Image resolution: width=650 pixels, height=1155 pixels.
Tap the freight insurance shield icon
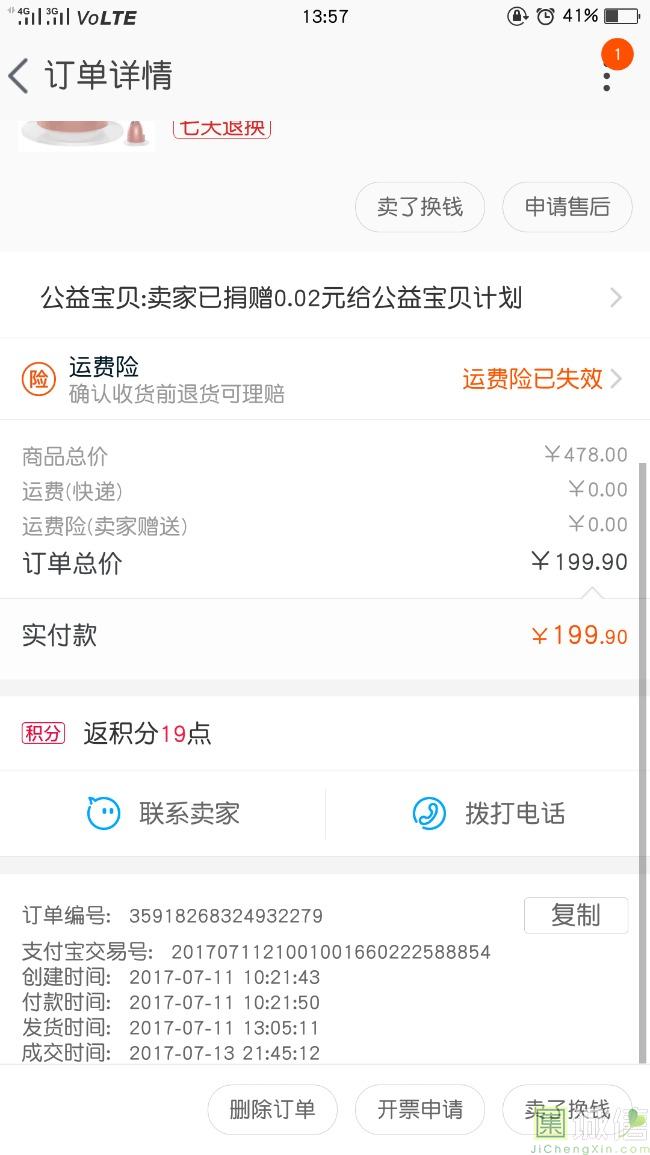tap(39, 379)
